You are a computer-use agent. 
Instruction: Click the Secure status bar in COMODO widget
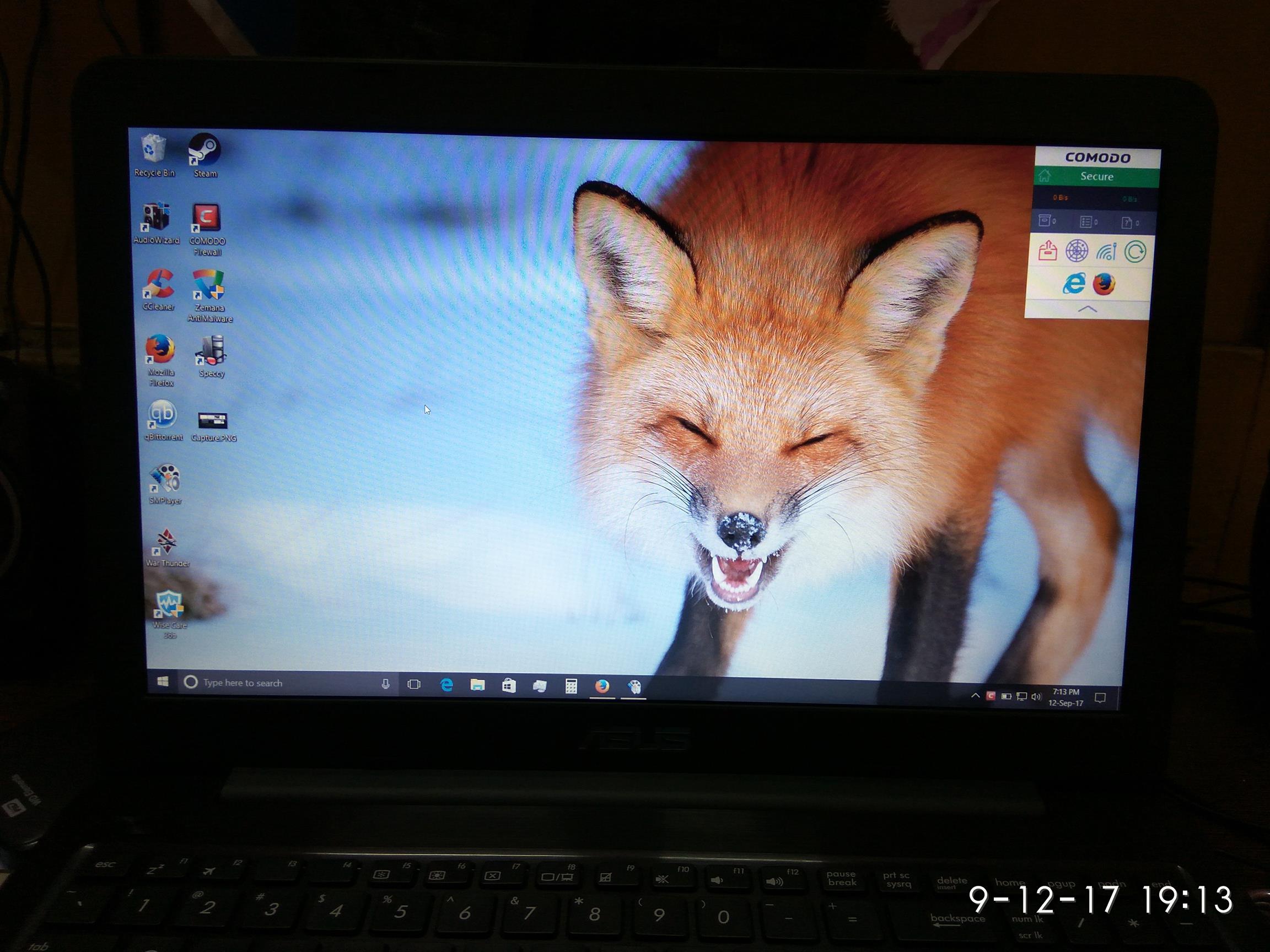(x=1096, y=176)
